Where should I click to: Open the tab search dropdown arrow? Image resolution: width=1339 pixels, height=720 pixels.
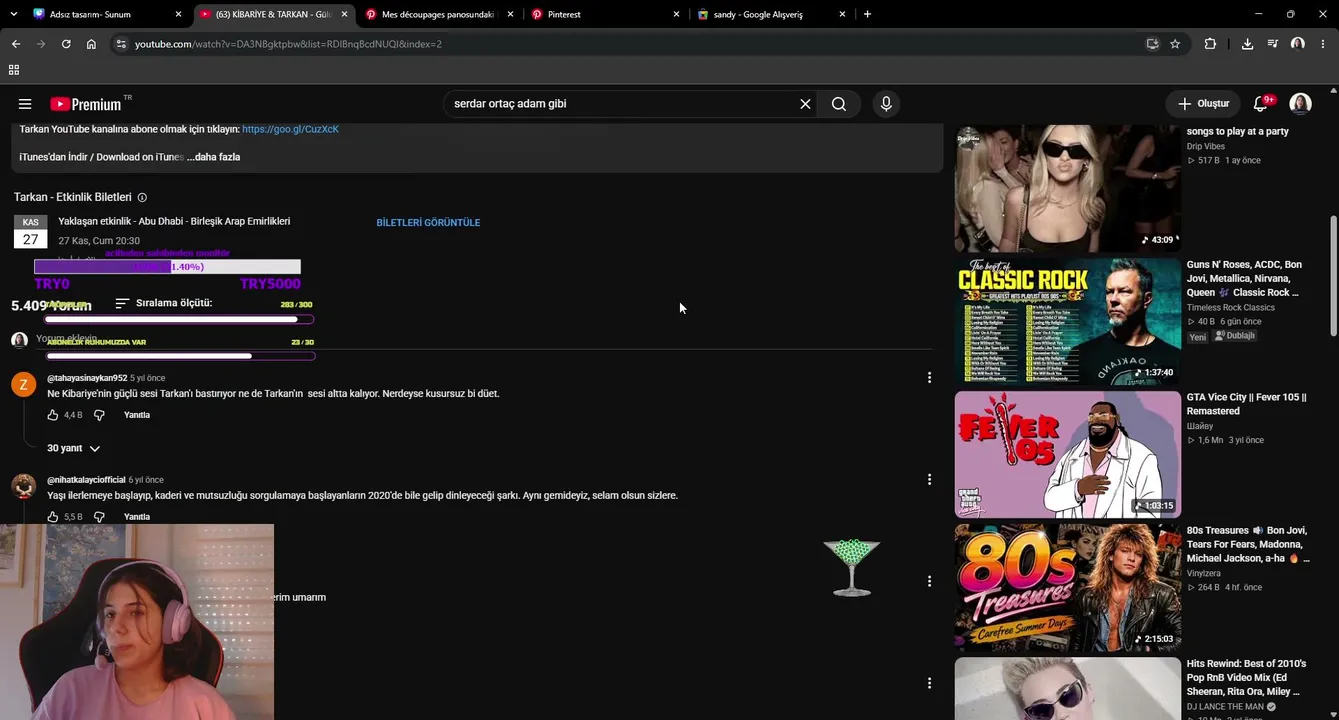(x=13, y=14)
